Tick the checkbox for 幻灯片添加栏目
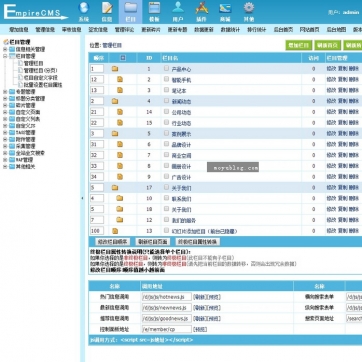This screenshot has height=362, width=362. click(x=166, y=230)
